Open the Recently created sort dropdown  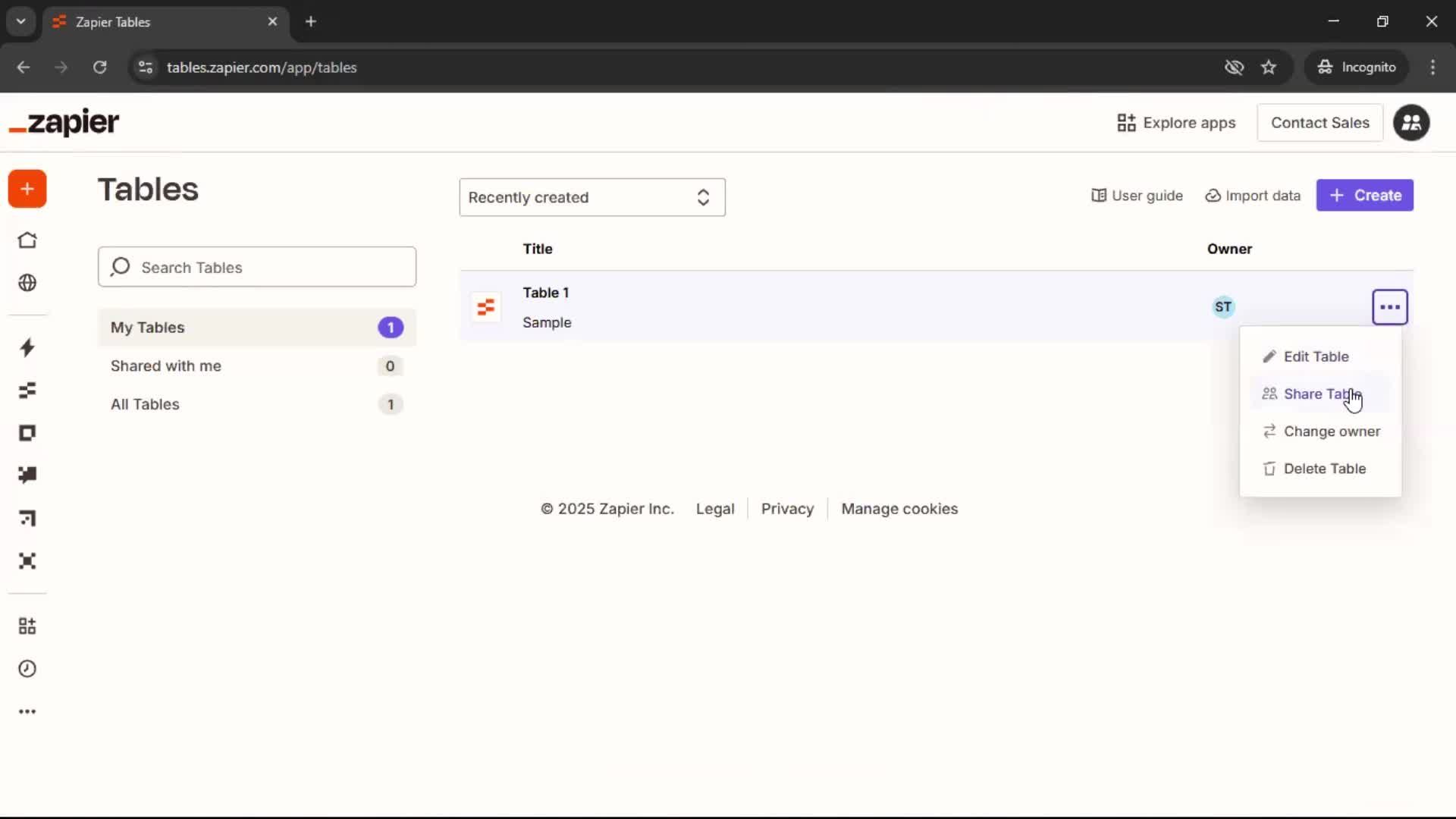pyautogui.click(x=592, y=197)
